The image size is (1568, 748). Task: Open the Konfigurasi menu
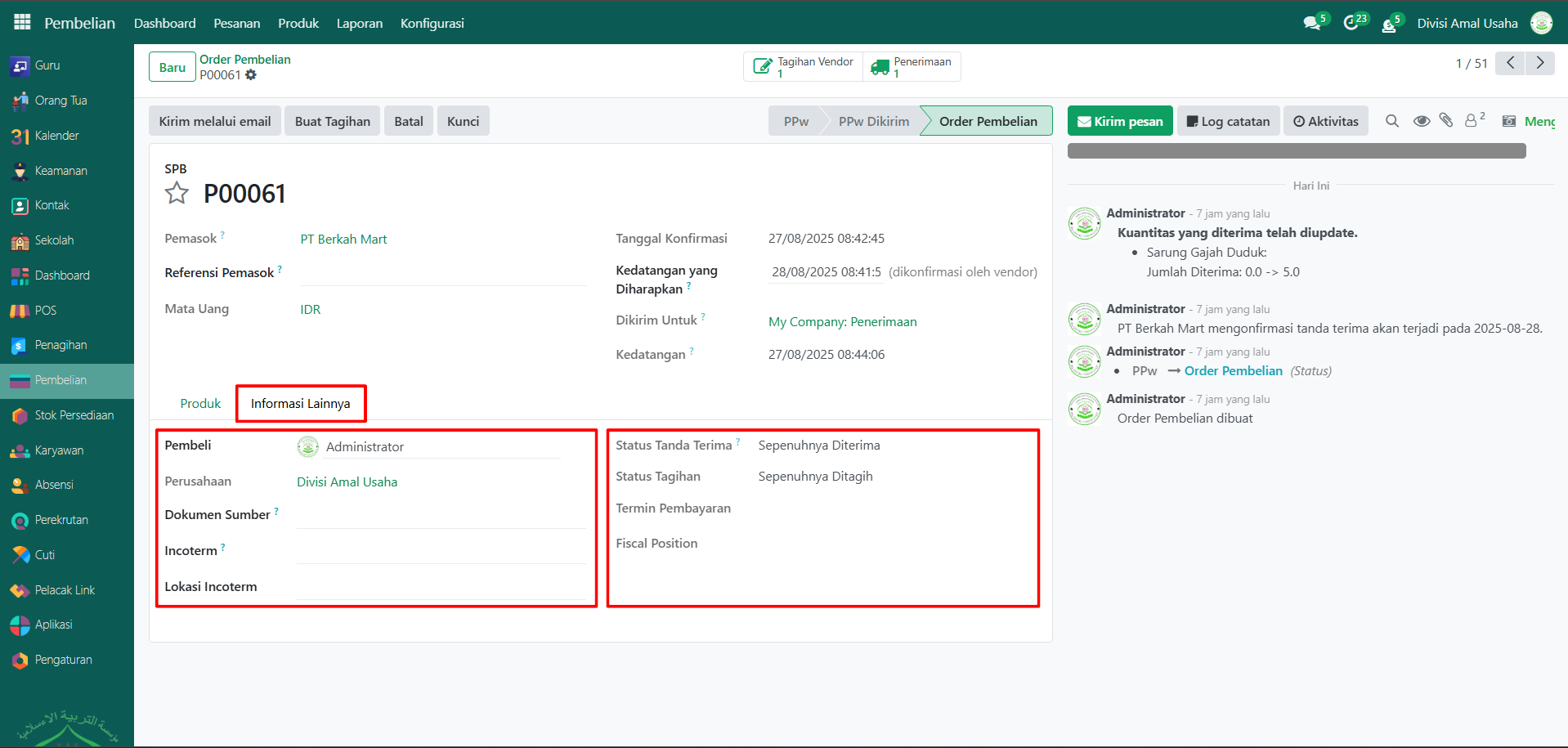click(432, 23)
